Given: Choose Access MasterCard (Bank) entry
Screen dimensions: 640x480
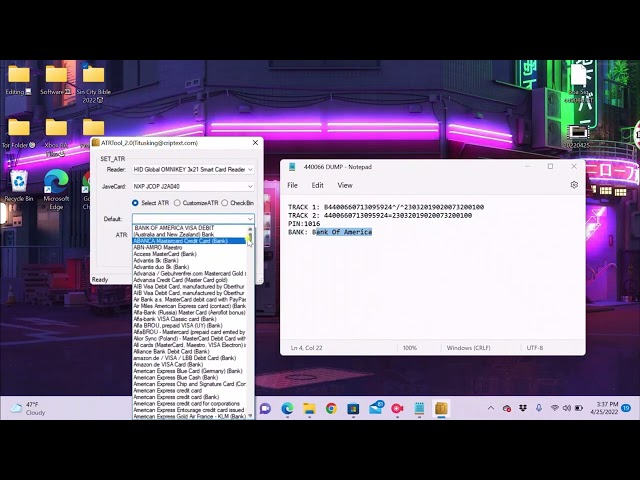Looking at the screenshot, I should [190, 254].
